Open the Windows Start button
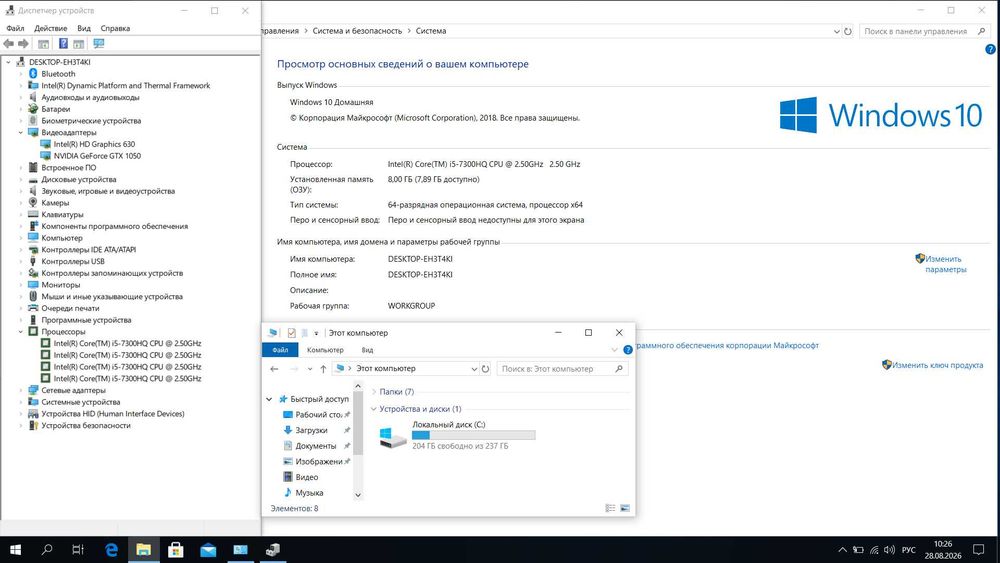The height and width of the screenshot is (563, 1000). [15, 550]
